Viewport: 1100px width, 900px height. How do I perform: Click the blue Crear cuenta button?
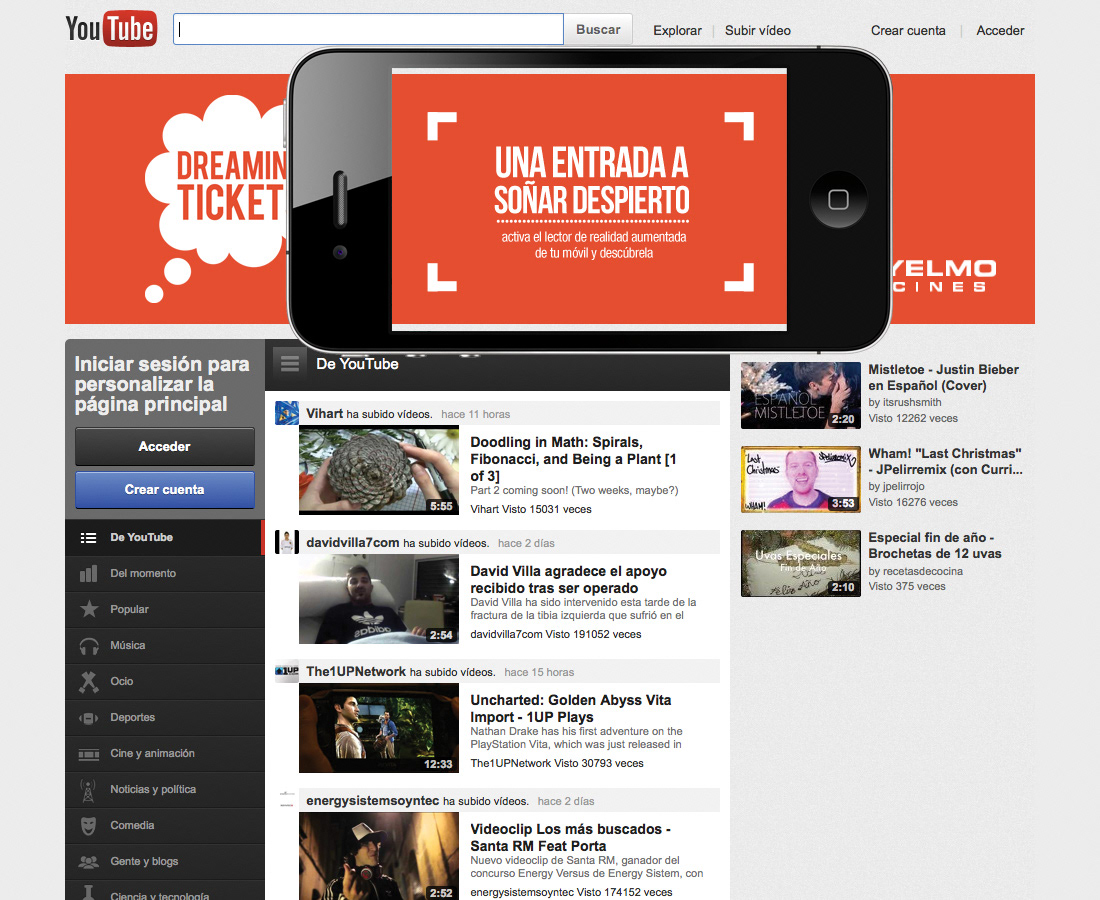point(164,490)
